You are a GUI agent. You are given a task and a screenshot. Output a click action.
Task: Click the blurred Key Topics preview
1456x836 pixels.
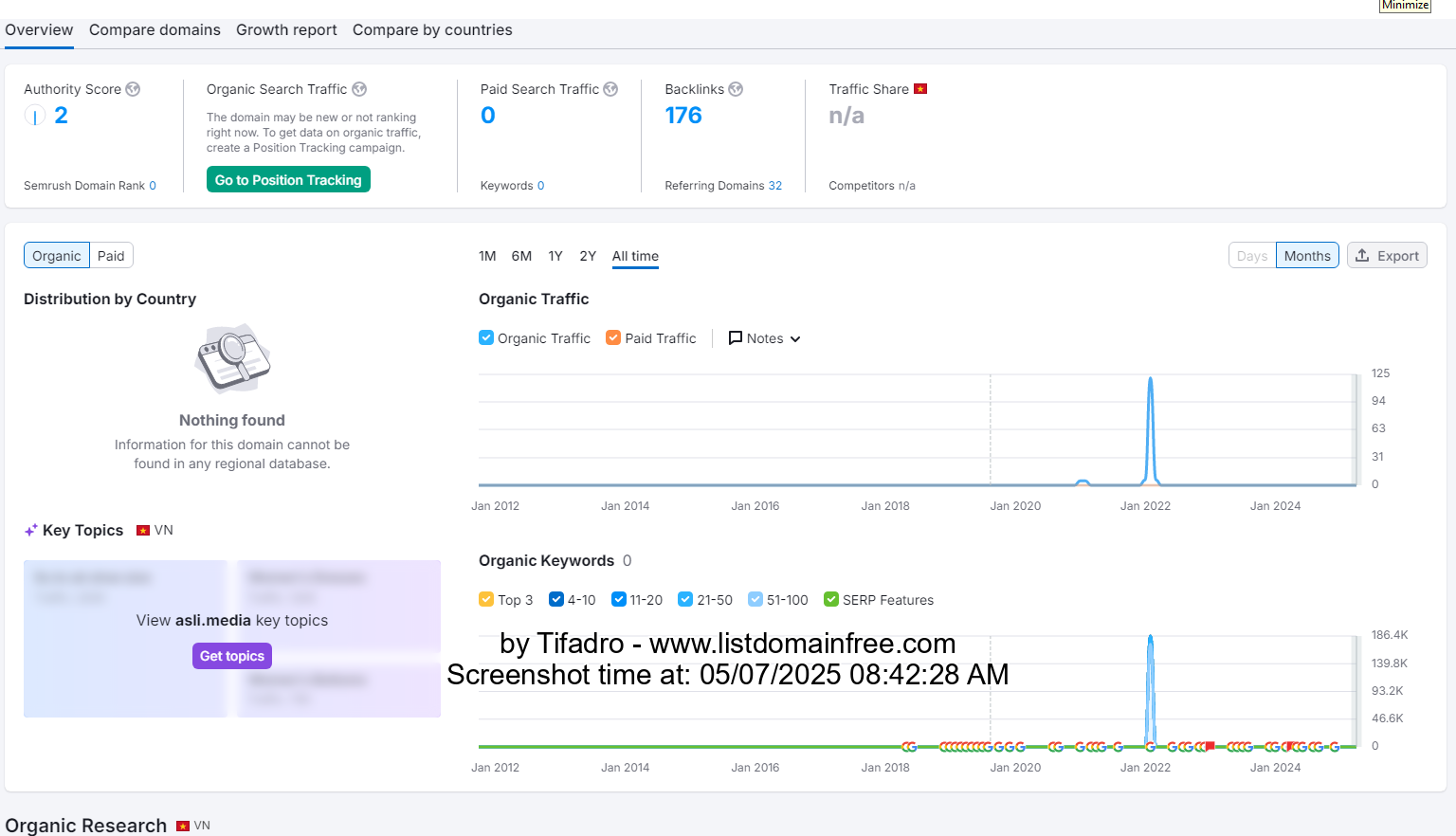[232, 639]
